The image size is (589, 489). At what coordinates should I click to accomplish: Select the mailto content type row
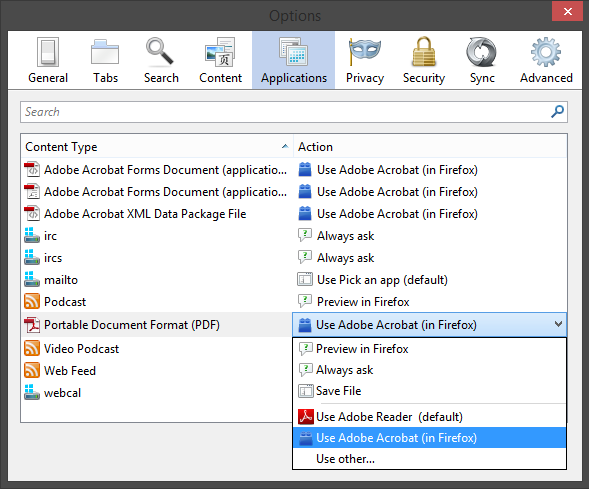tap(157, 280)
